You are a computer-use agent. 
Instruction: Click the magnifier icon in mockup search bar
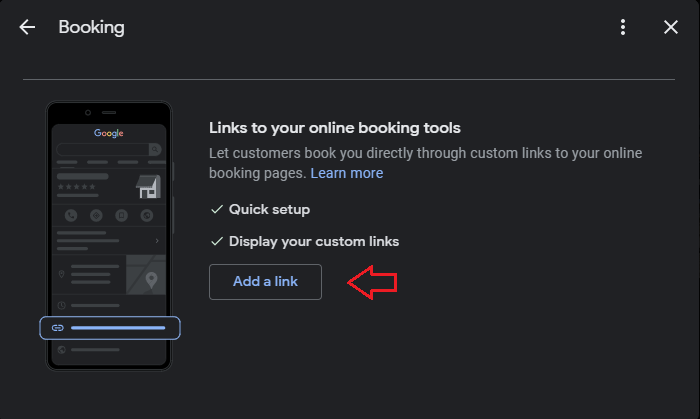pos(154,149)
